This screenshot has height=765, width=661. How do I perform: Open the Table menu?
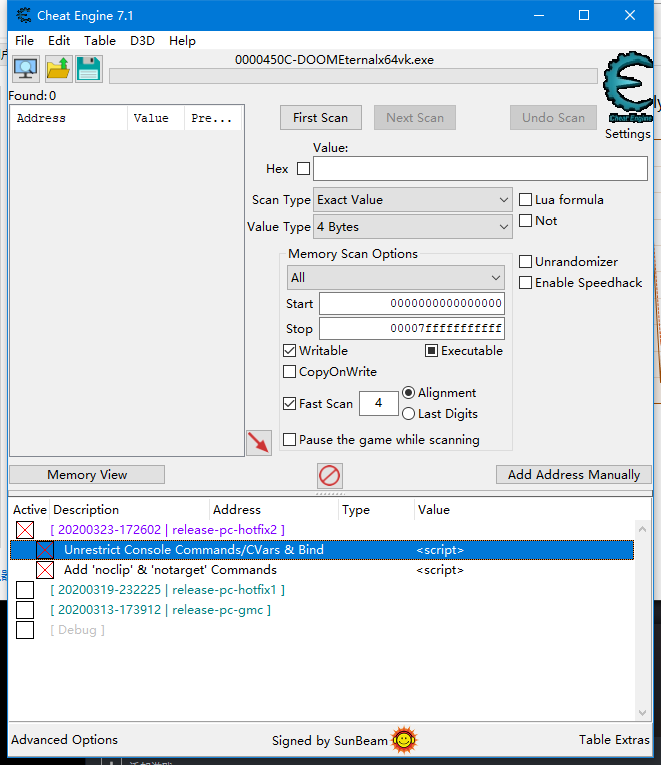pos(100,40)
